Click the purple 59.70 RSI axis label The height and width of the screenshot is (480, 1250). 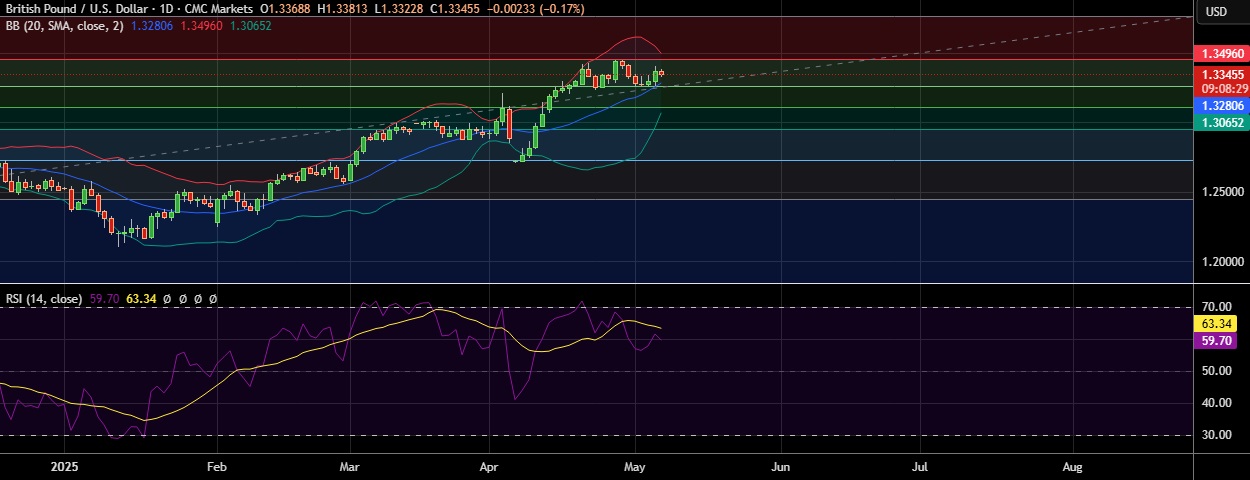(x=1222, y=341)
